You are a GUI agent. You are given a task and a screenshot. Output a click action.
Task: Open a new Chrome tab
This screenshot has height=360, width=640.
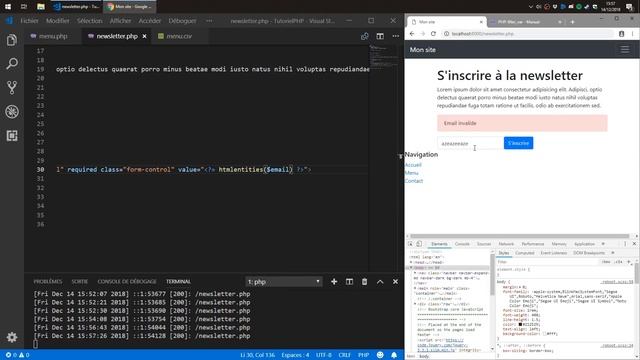pos(572,22)
